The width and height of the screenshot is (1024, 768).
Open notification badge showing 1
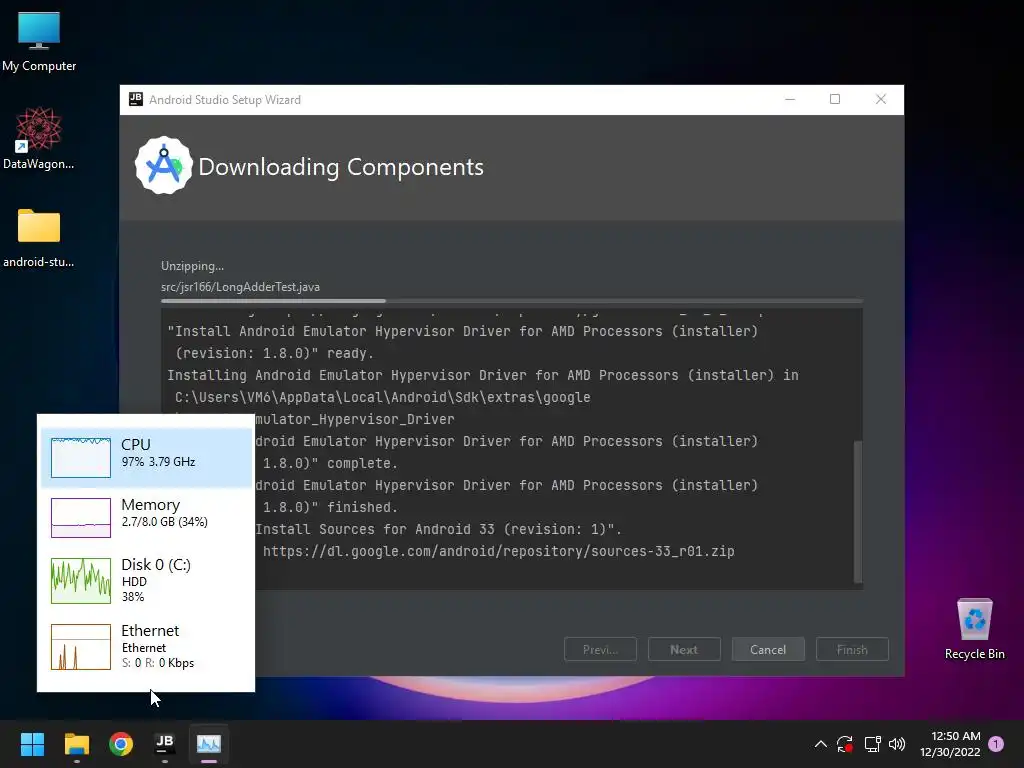tap(996, 744)
